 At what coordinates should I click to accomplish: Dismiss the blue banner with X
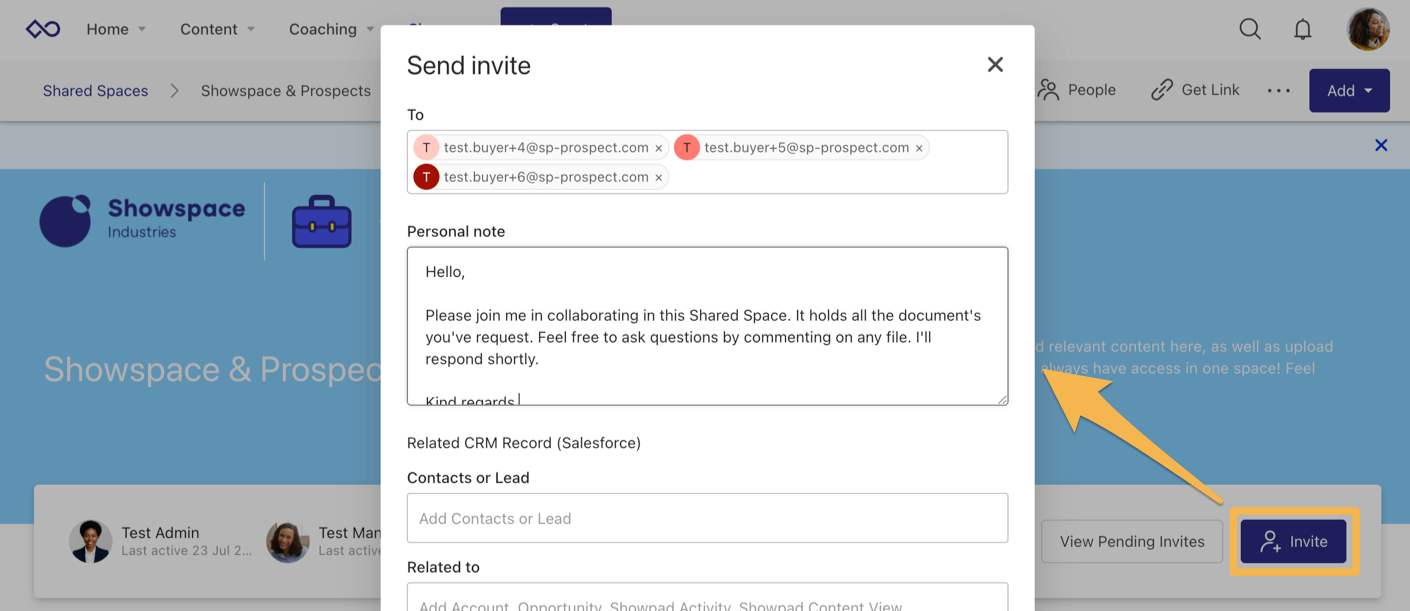tap(1381, 146)
